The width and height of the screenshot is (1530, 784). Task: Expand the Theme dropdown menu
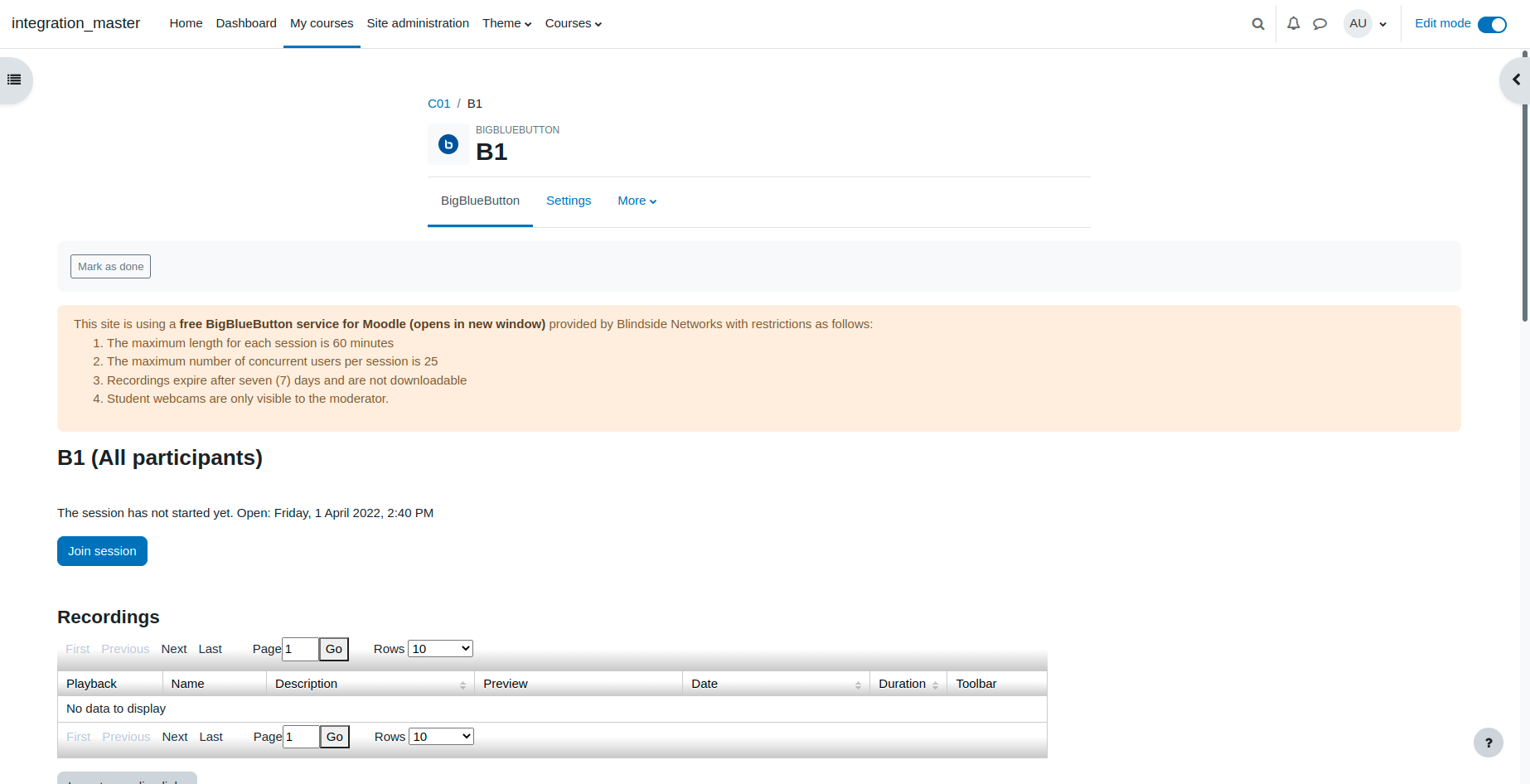507,24
